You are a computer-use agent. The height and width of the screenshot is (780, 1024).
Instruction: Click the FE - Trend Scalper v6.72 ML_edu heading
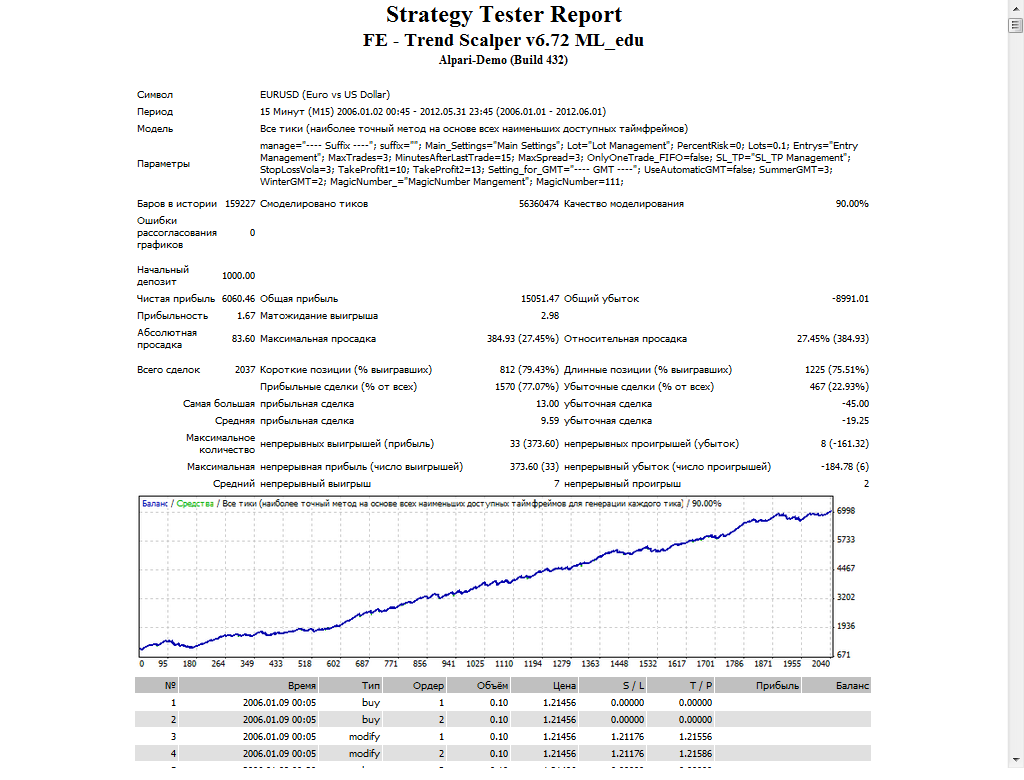(x=504, y=40)
